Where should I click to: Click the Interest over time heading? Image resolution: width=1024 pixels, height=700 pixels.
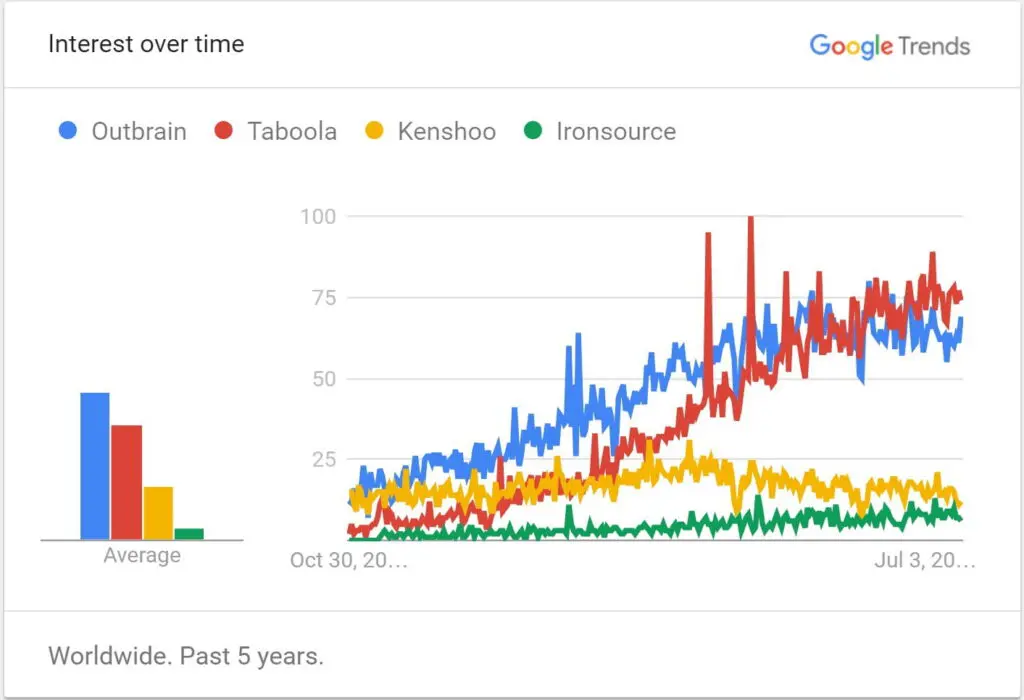click(x=146, y=44)
